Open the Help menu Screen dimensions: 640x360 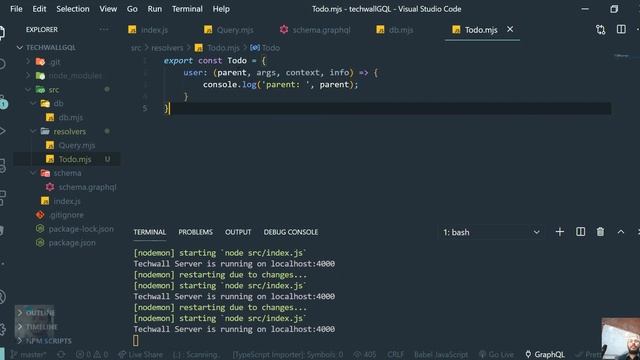(221, 9)
